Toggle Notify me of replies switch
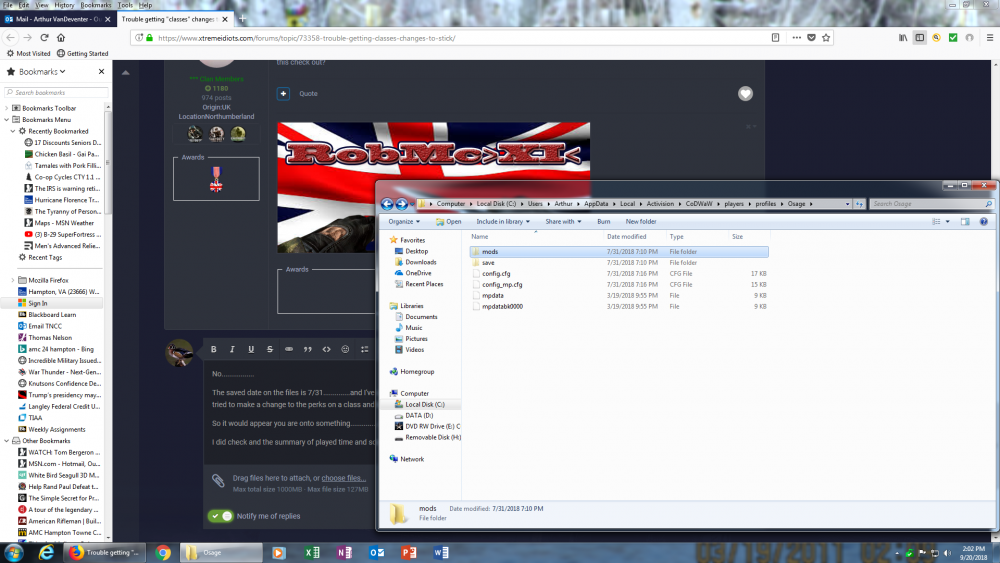 coord(221,516)
